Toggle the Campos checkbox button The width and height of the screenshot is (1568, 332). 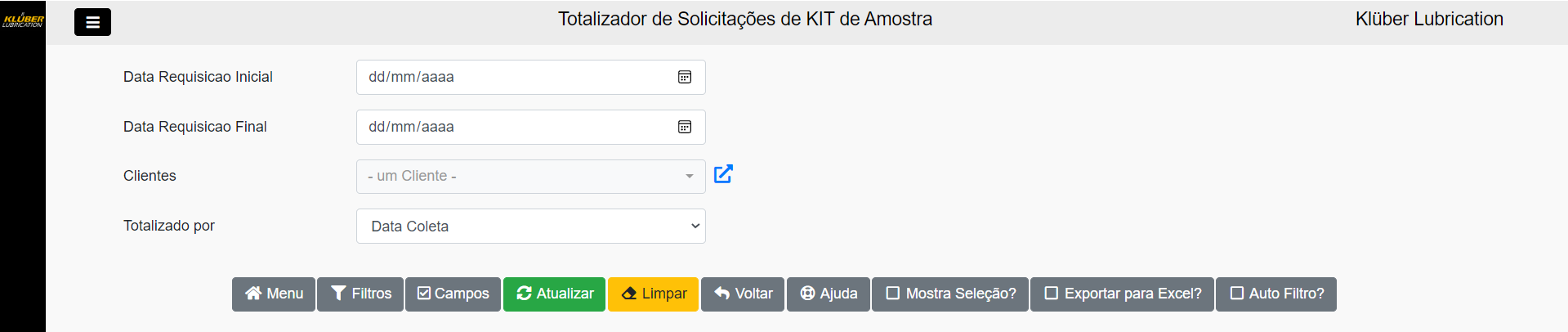tap(453, 294)
